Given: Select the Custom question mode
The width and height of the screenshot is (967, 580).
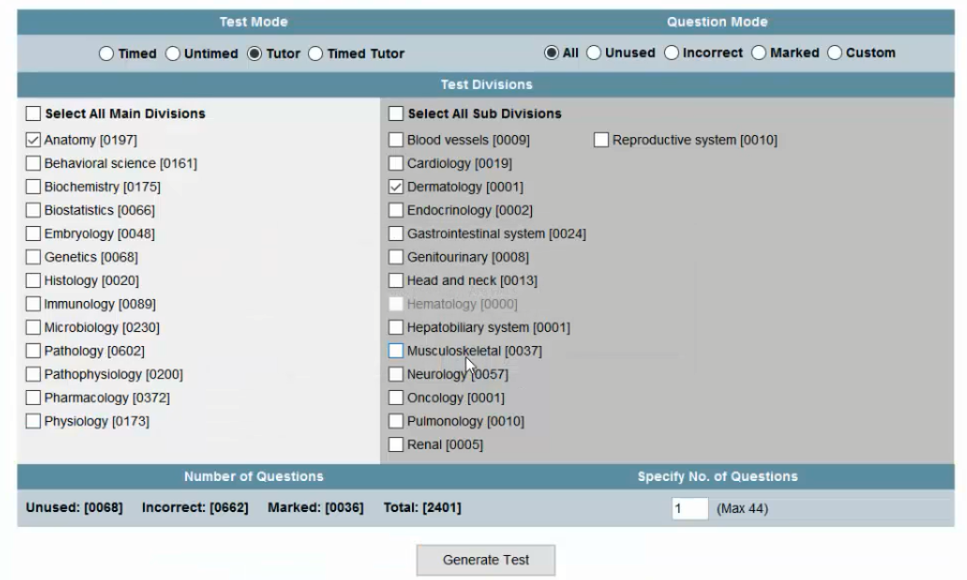Looking at the screenshot, I should 834,53.
